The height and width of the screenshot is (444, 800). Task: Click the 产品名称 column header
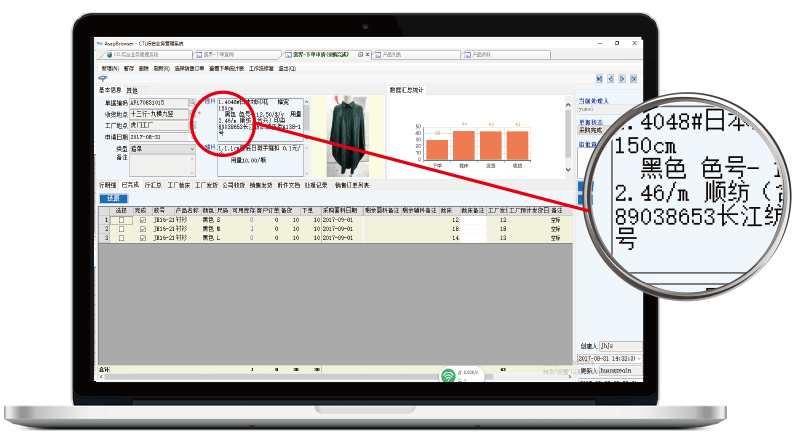pos(187,210)
